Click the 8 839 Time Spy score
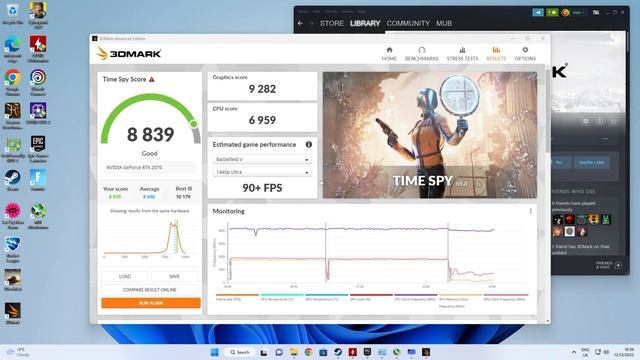The width and height of the screenshot is (640, 360). 151,135
